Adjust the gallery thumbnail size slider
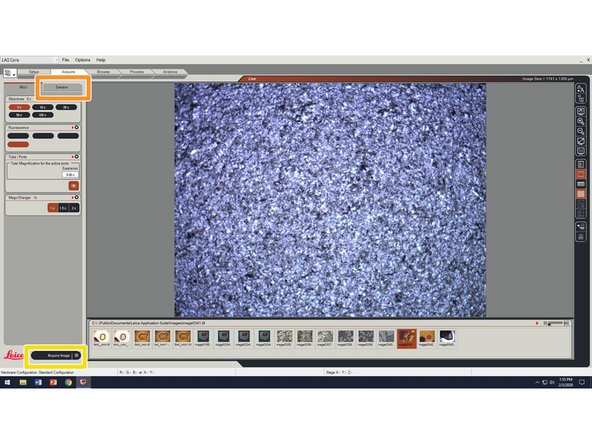 [x=556, y=324]
